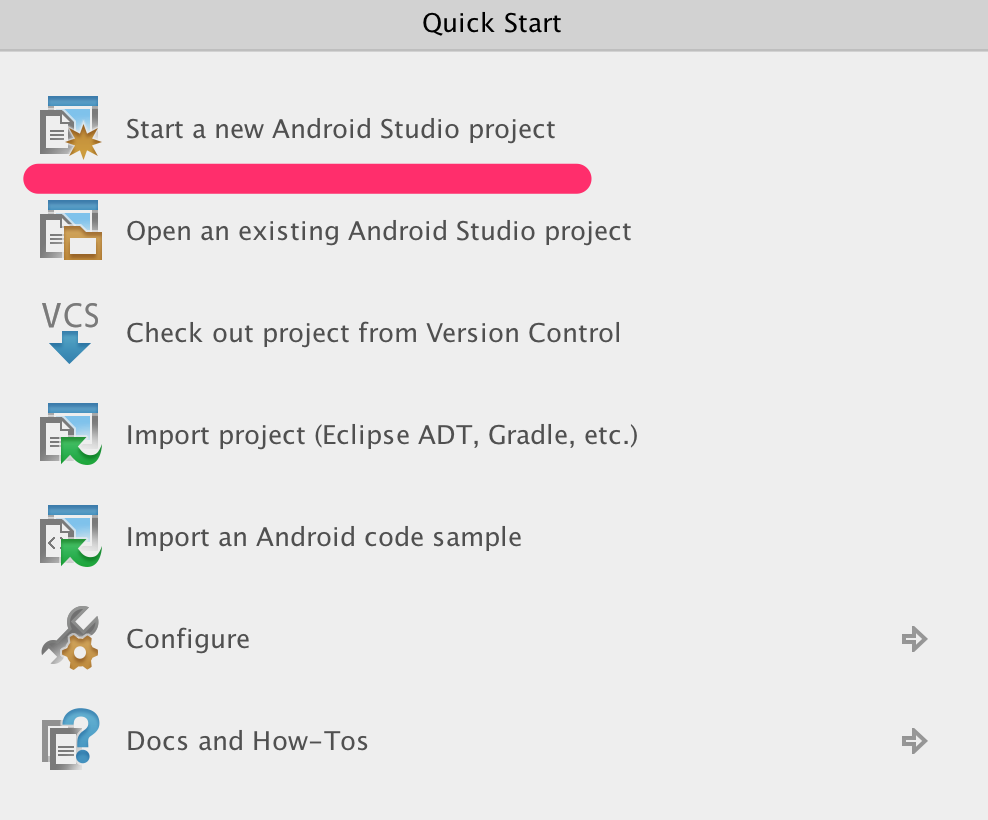Pick "Import an Android code sample" label
The width and height of the screenshot is (988, 820).
click(x=324, y=537)
